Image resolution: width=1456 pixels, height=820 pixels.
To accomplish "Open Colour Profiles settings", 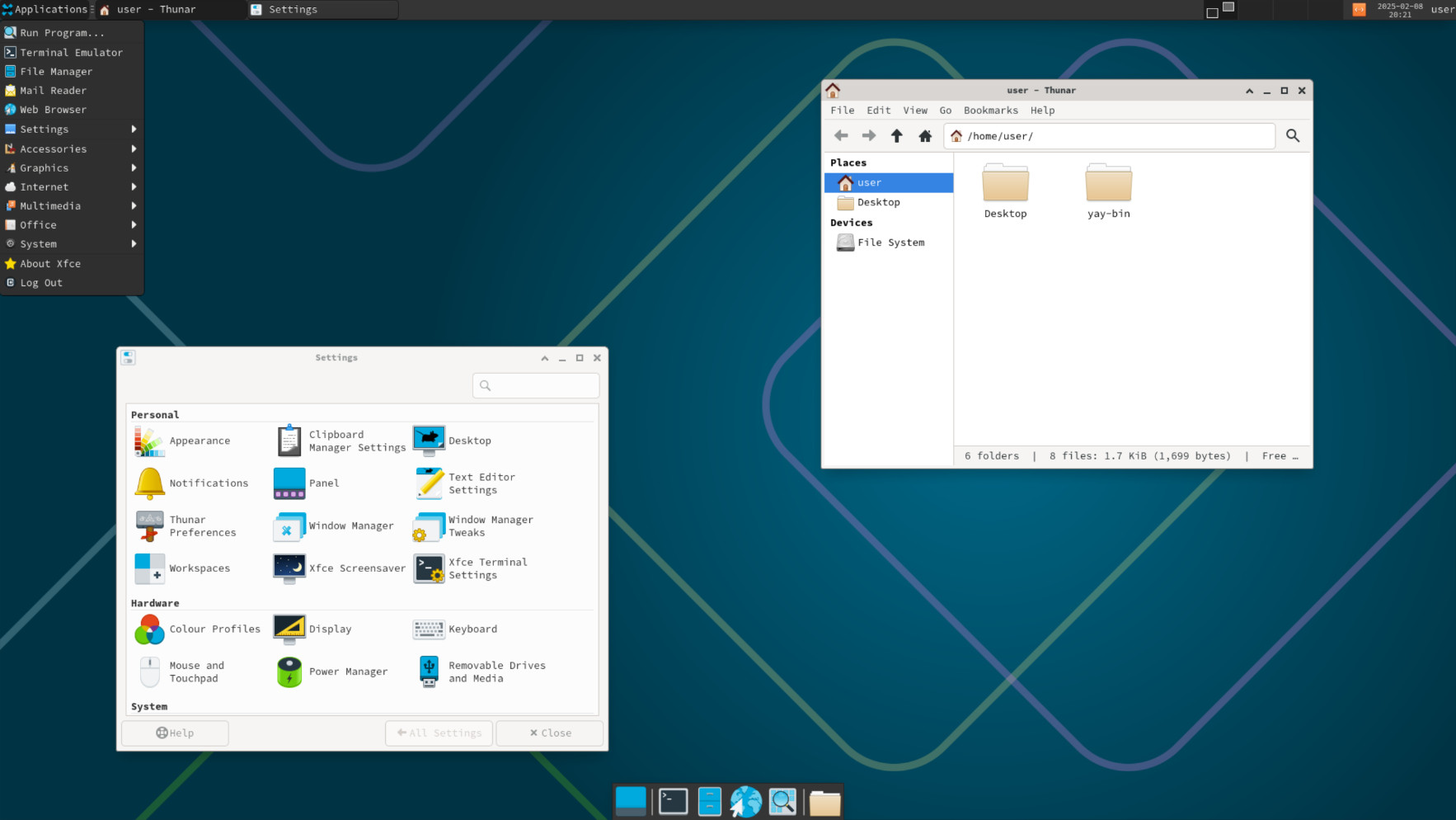I will 149,629.
